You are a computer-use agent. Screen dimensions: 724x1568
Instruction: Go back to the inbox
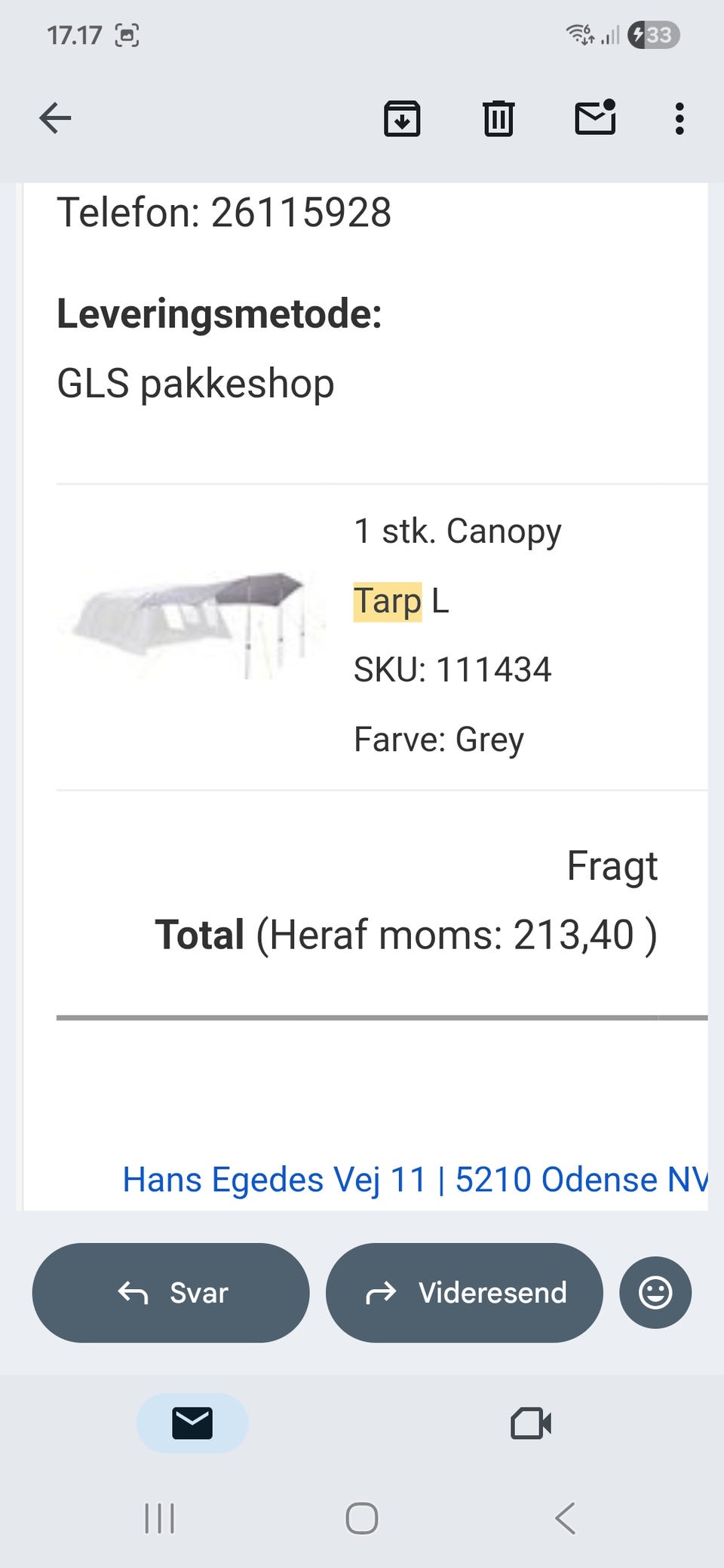click(x=55, y=118)
